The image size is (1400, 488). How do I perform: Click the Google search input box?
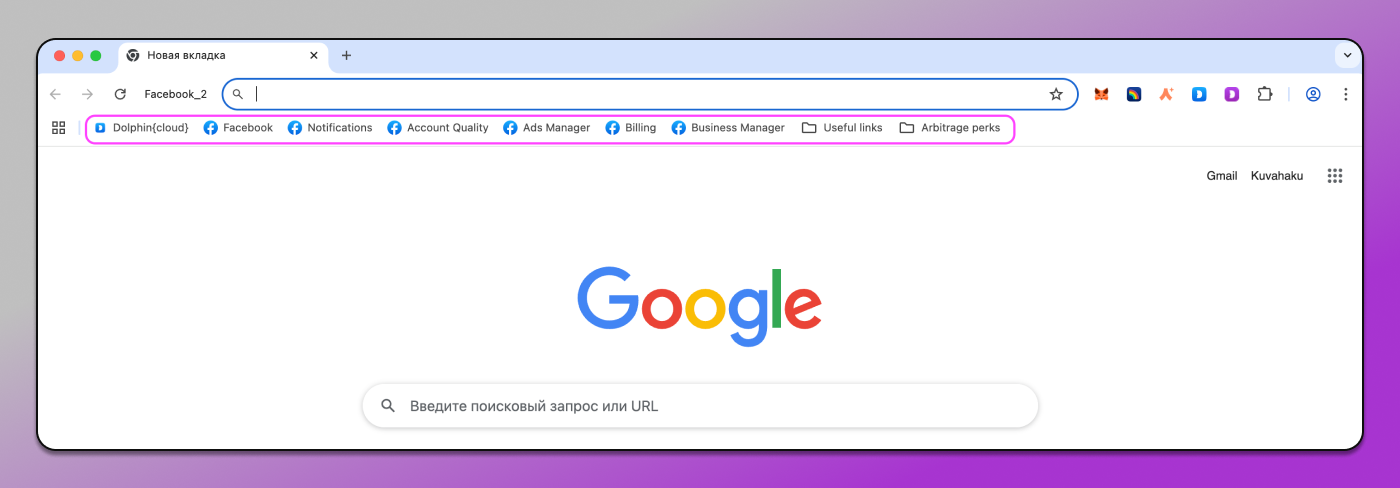tap(700, 406)
